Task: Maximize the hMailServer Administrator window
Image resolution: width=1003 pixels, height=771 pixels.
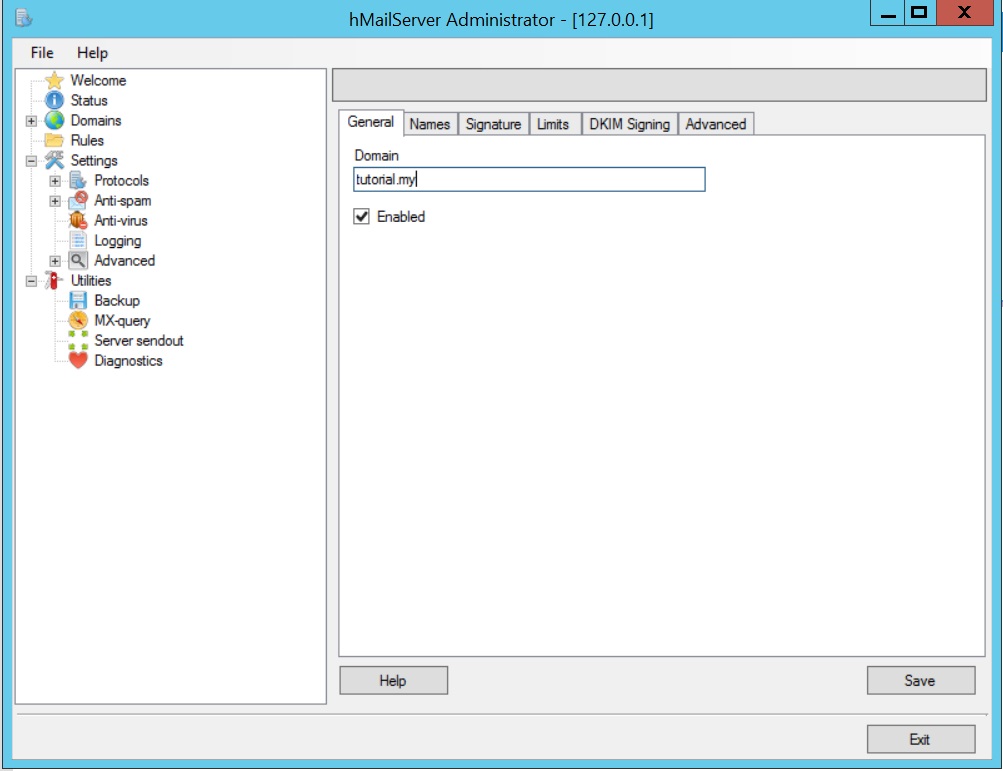Action: coord(920,13)
